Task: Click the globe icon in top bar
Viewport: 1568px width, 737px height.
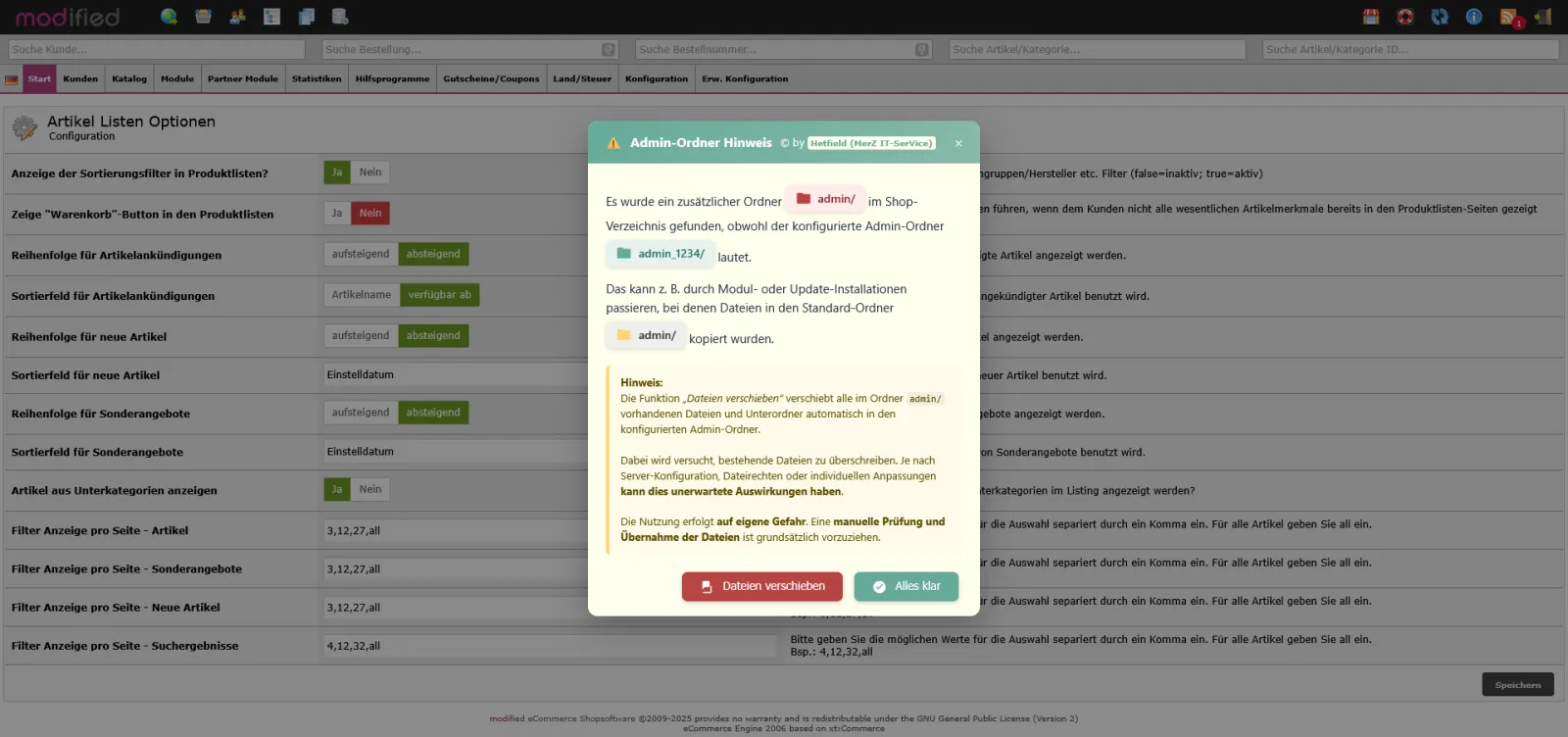Action: point(169,17)
